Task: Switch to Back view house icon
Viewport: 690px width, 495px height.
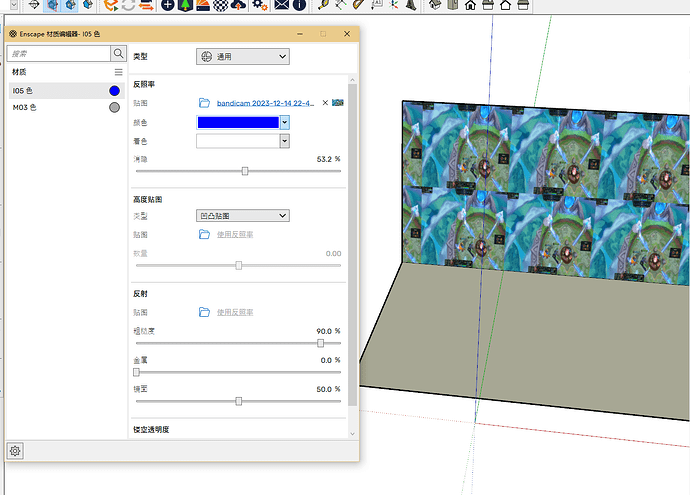Action: pos(506,5)
